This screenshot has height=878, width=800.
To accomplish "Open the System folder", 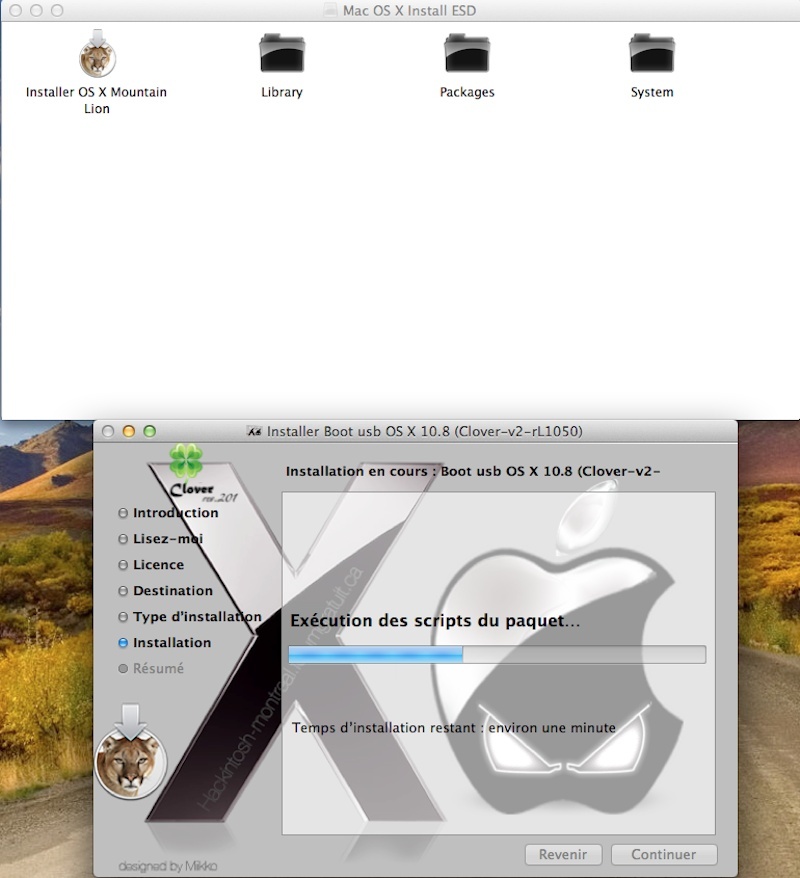I will pyautogui.click(x=652, y=53).
